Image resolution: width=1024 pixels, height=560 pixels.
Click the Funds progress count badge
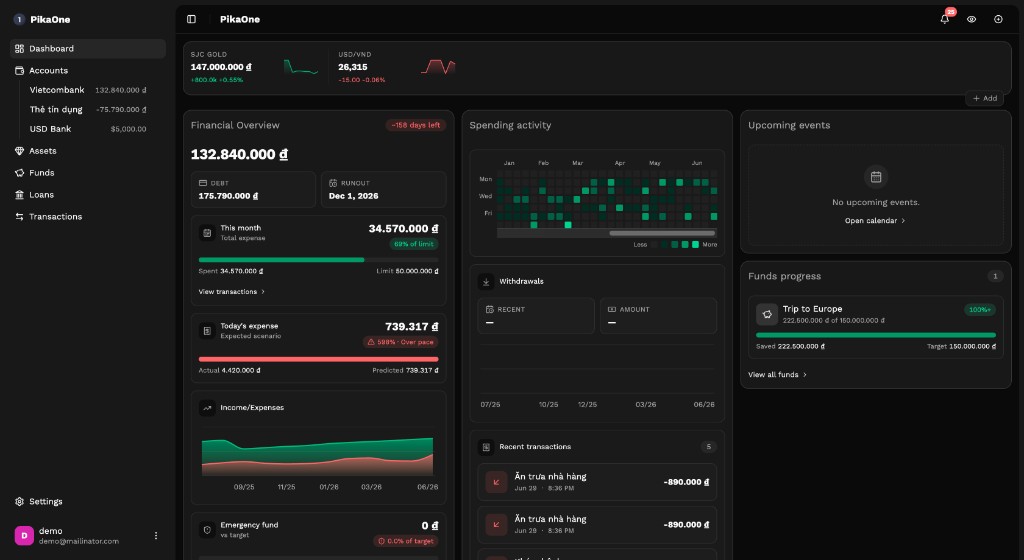coord(995,276)
